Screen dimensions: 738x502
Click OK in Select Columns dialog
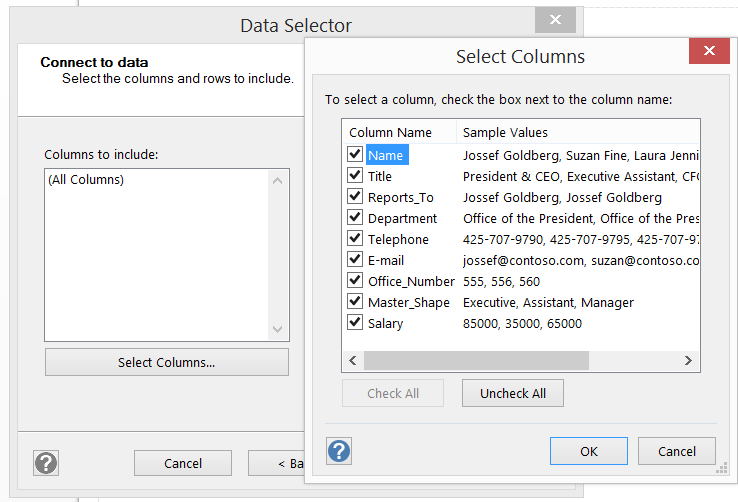point(589,451)
